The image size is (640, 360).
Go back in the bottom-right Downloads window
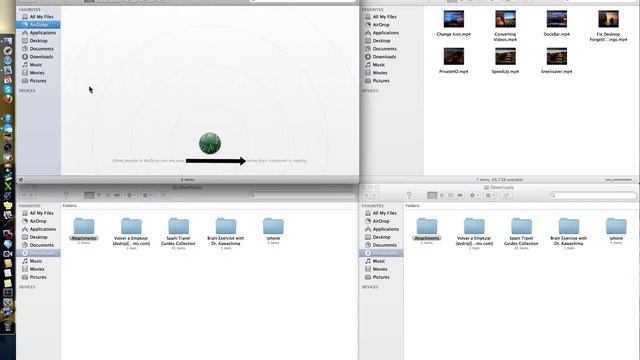(x=367, y=196)
